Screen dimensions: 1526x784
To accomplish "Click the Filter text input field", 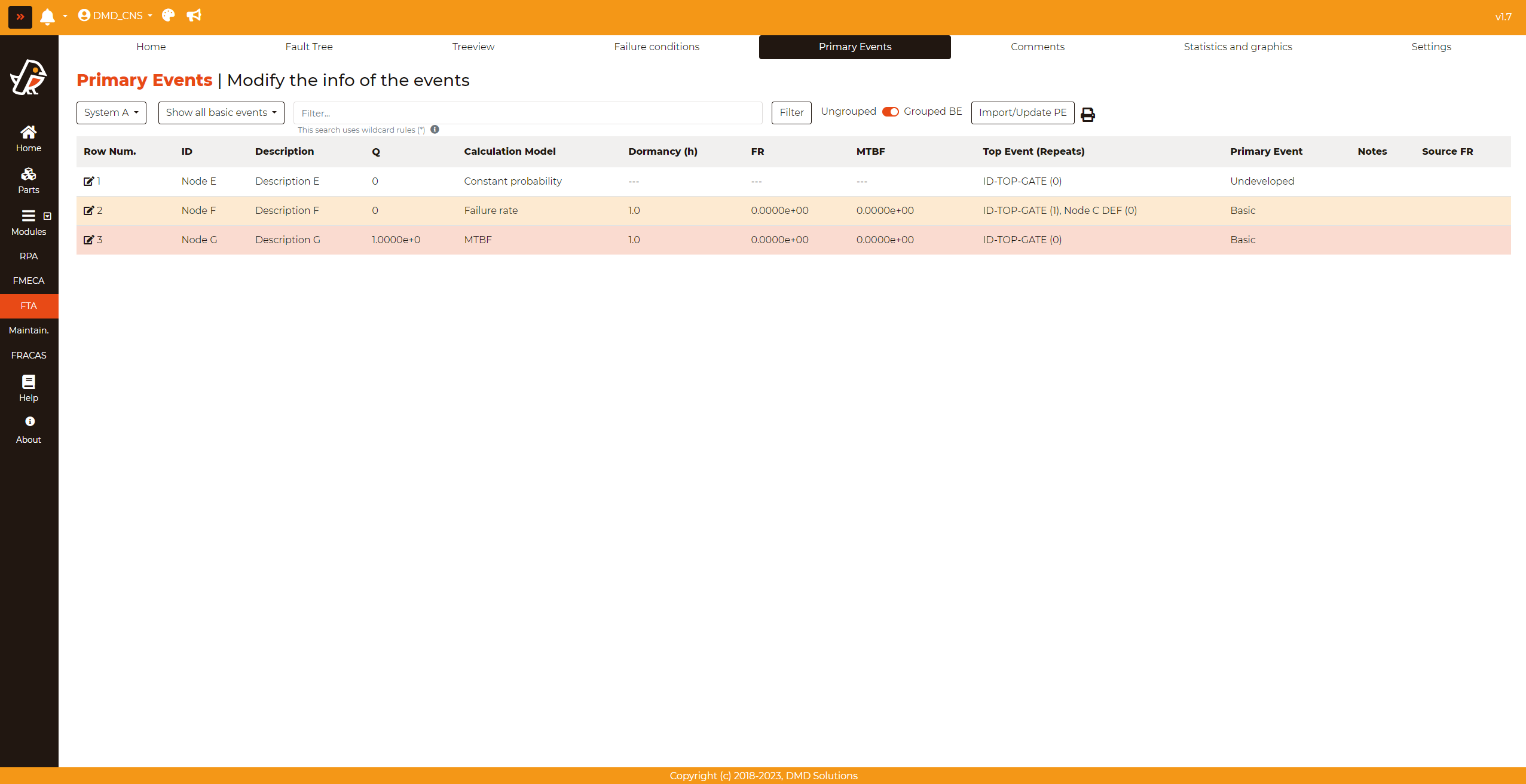I will pos(527,113).
